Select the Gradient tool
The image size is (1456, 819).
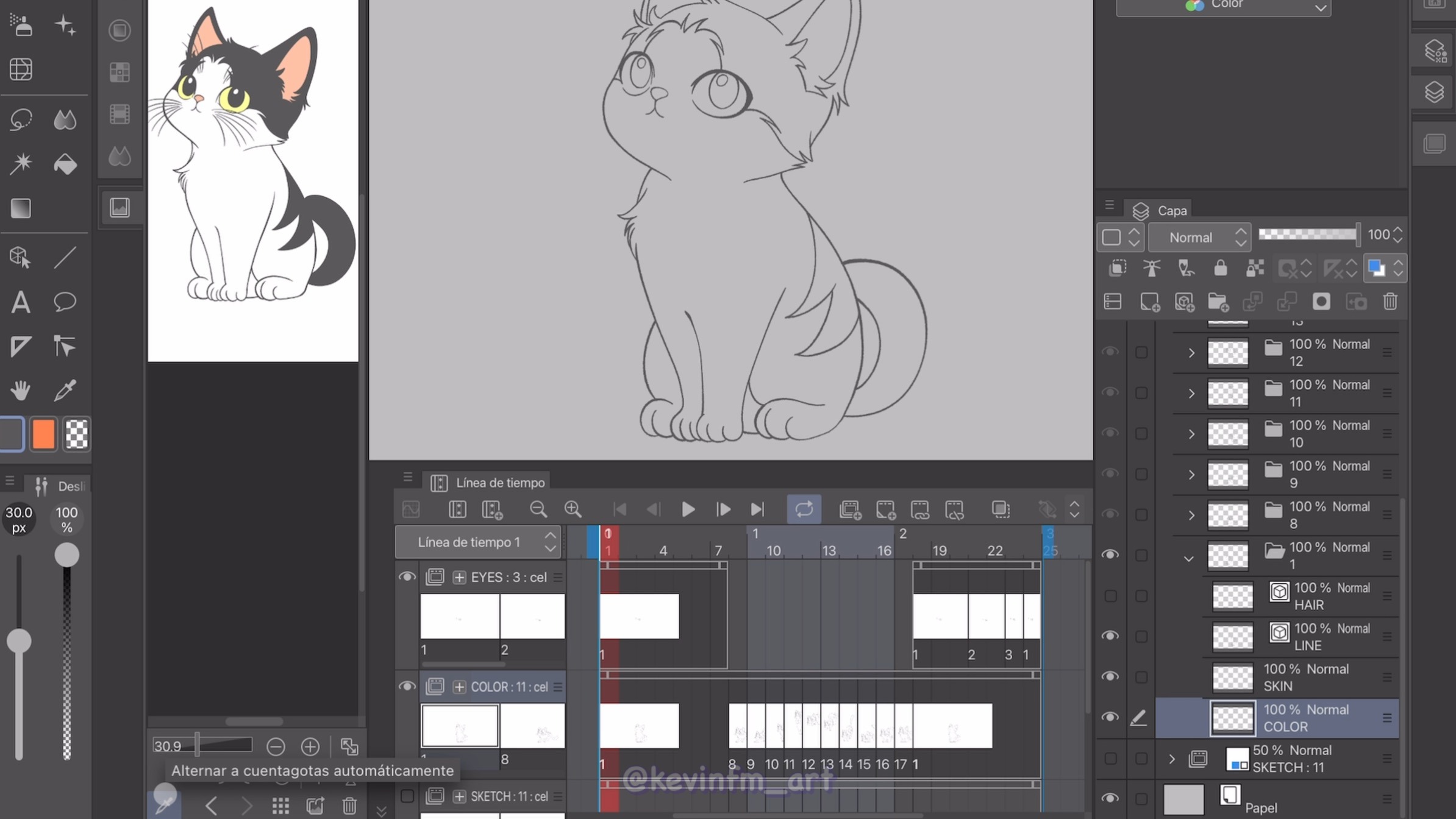(x=21, y=208)
